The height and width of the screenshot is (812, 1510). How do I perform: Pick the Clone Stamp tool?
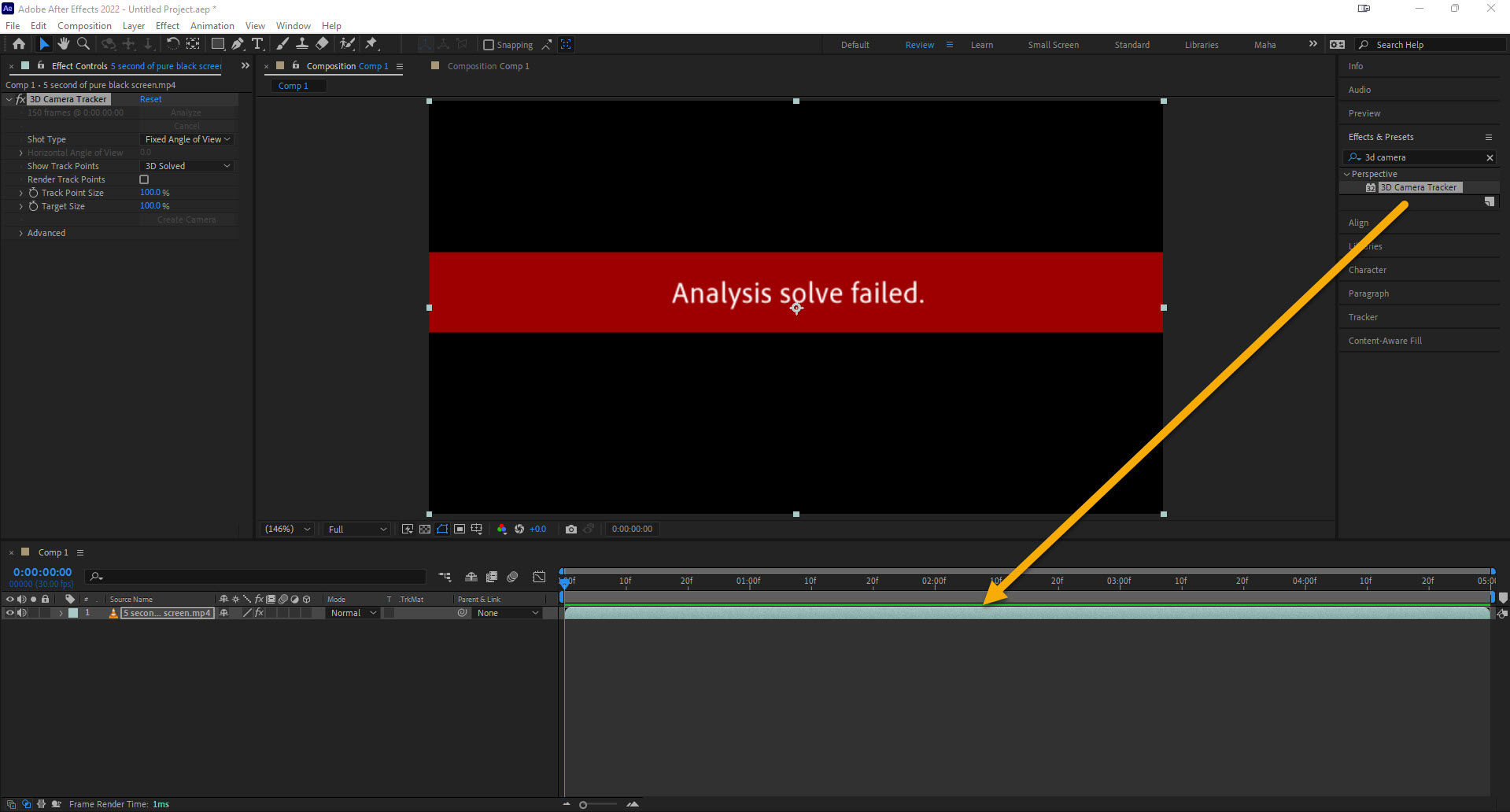[302, 44]
